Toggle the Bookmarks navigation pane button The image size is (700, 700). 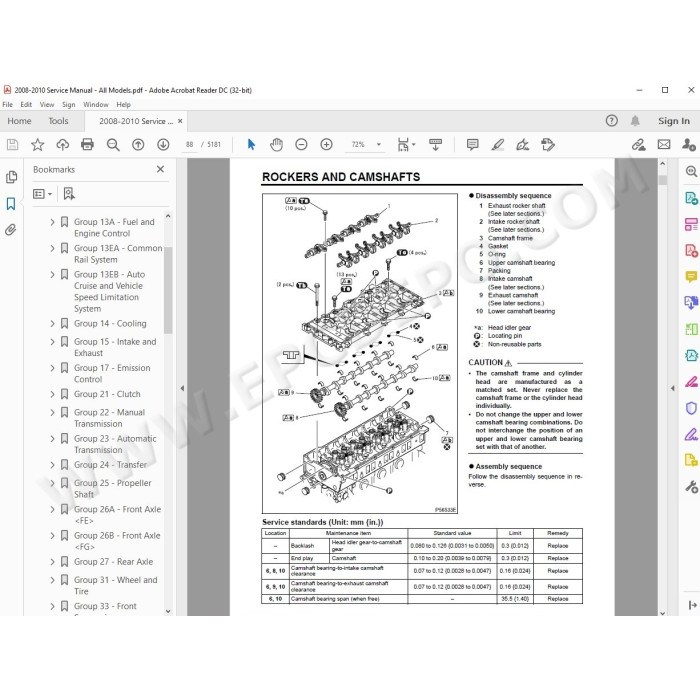pos(11,204)
